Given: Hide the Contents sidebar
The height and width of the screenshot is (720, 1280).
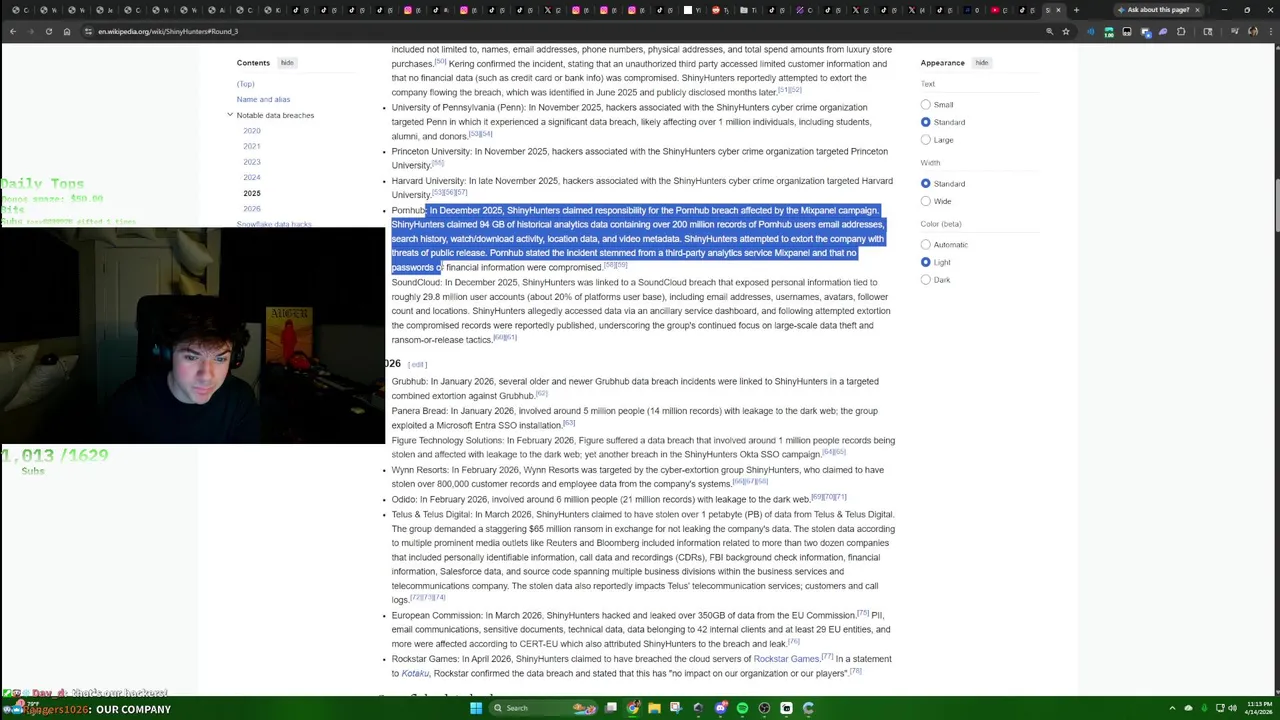Looking at the screenshot, I should coord(287,62).
